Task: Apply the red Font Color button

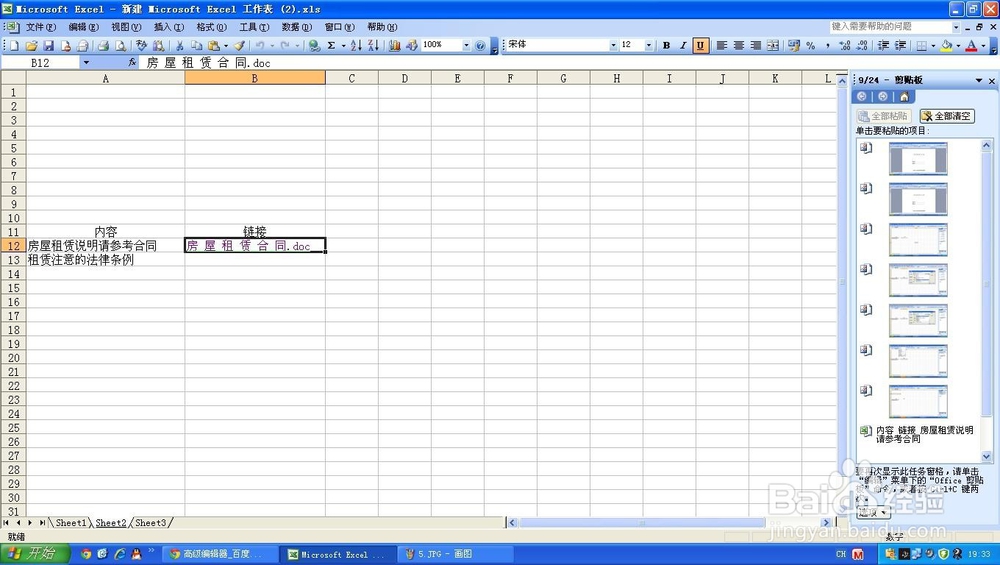Action: pyautogui.click(x=971, y=45)
